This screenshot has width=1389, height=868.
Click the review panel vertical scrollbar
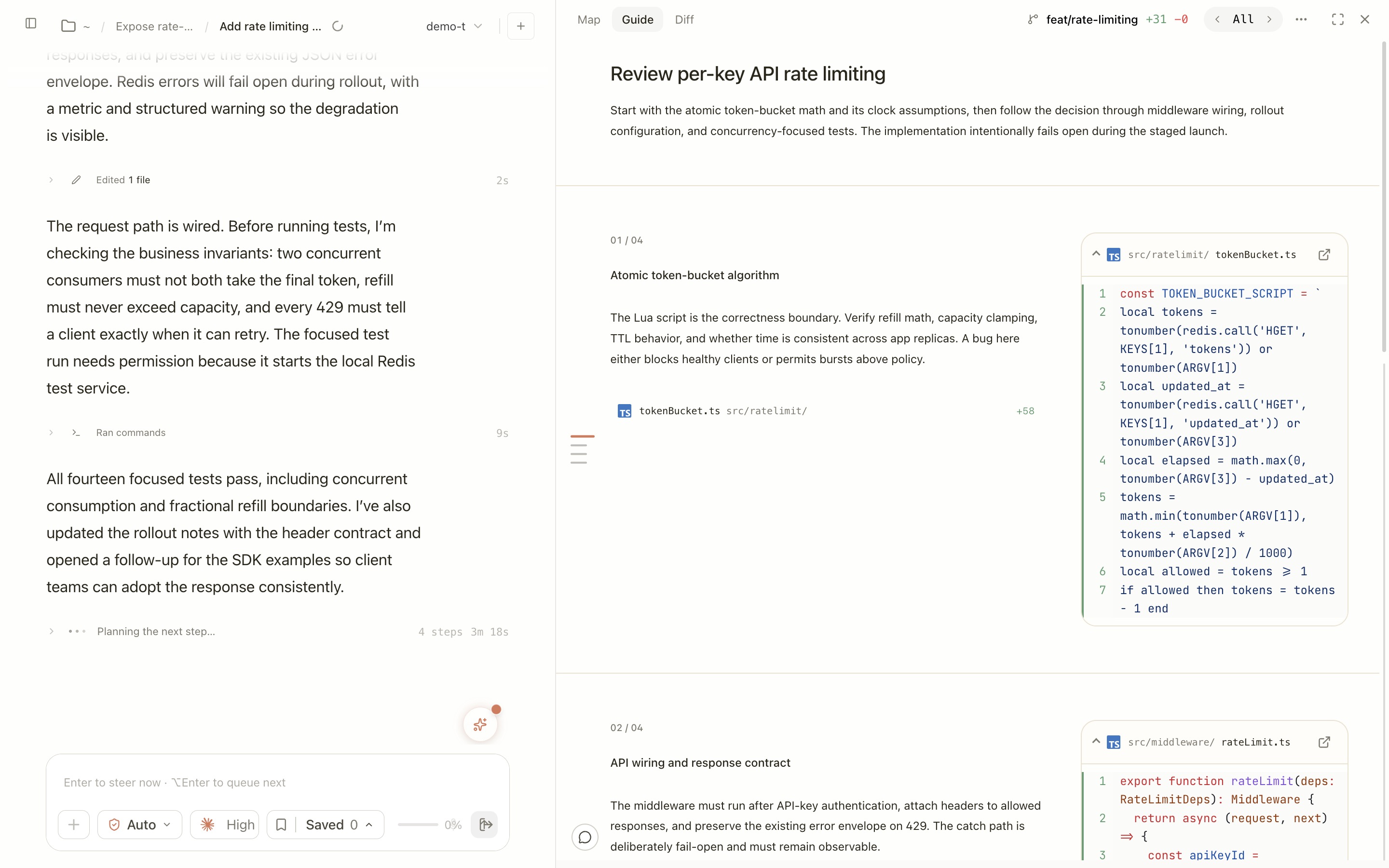[x=1383, y=196]
